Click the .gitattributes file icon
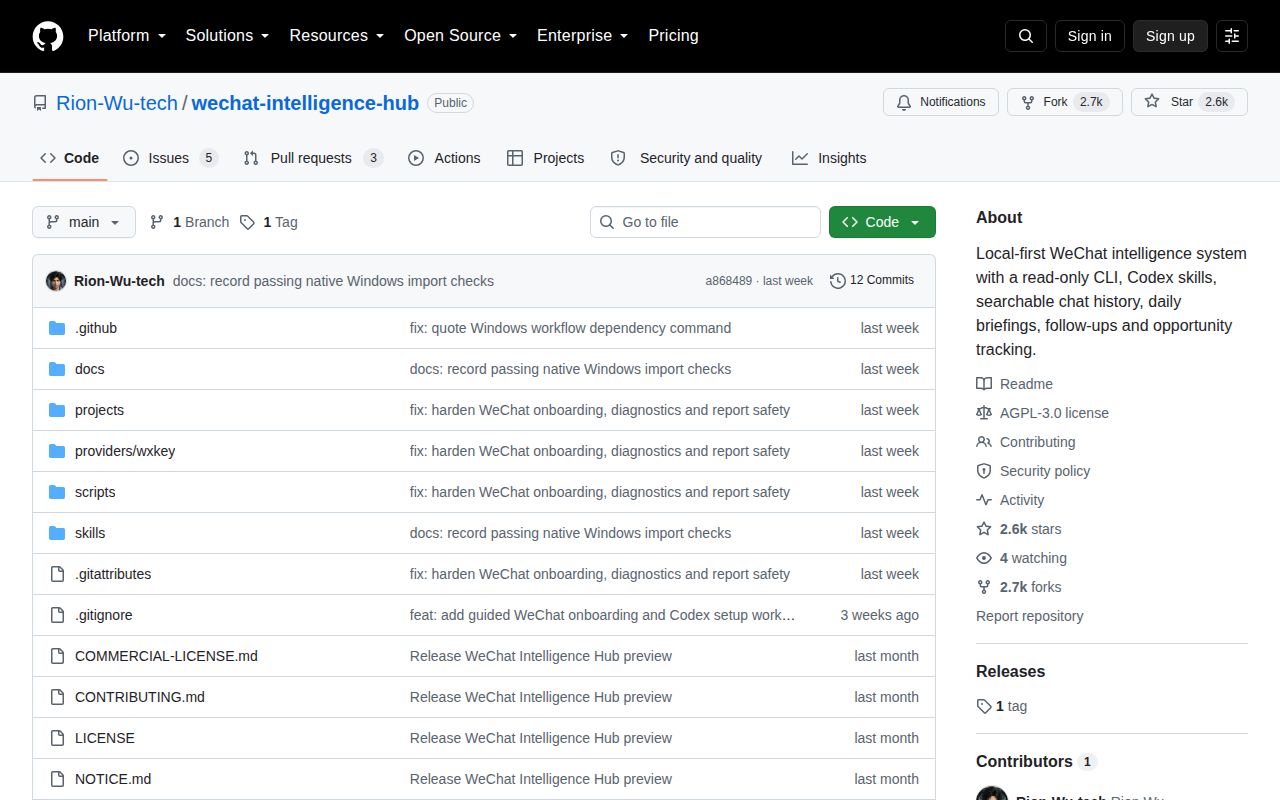This screenshot has height=800, width=1280. coord(57,574)
